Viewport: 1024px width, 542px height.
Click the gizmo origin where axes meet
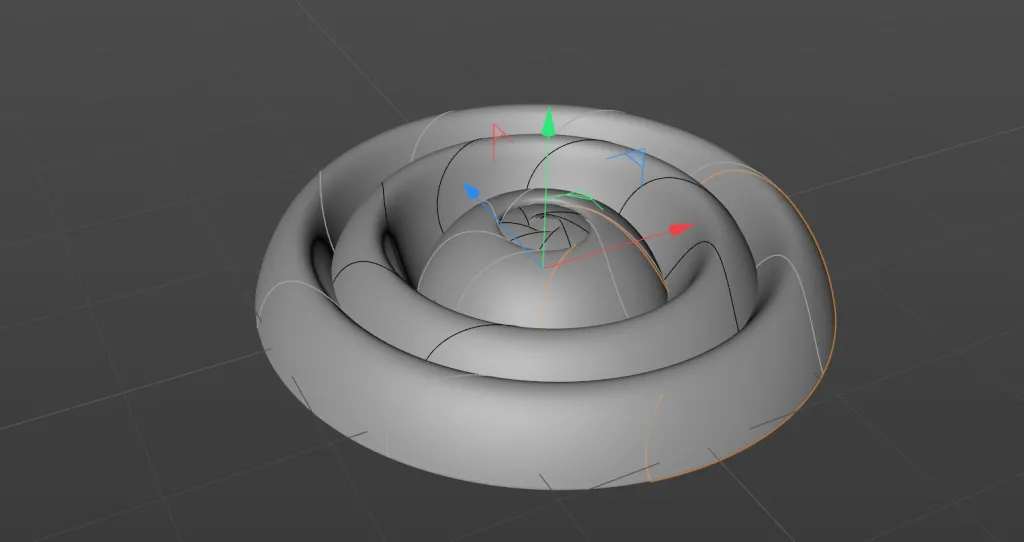(543, 267)
